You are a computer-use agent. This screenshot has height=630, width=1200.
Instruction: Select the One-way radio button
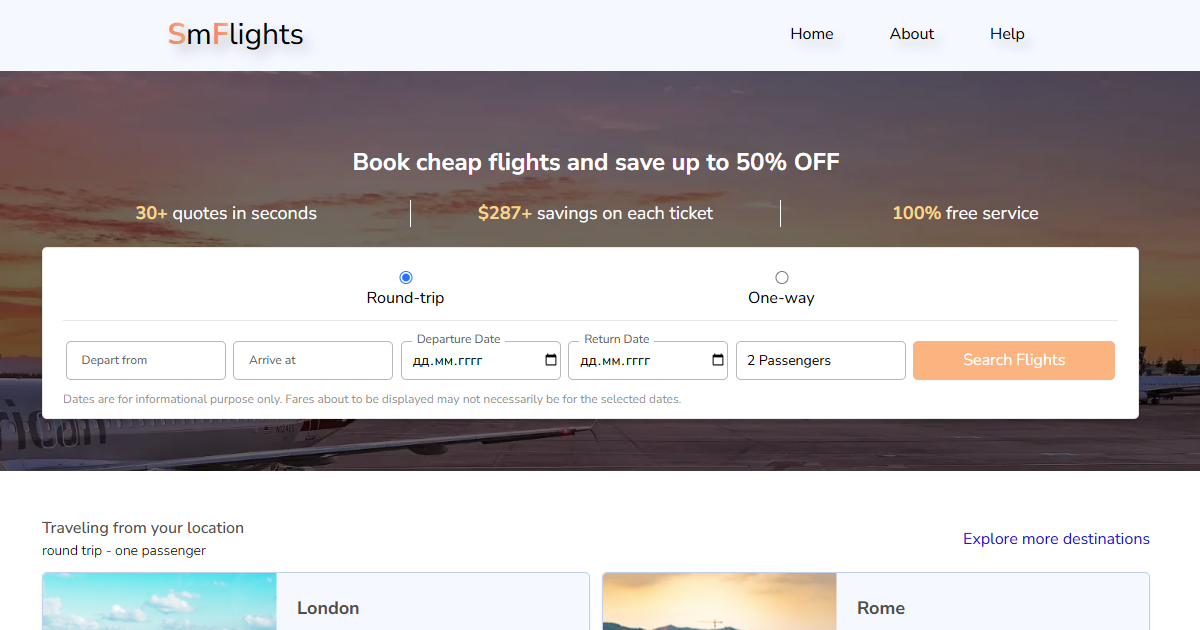click(782, 278)
